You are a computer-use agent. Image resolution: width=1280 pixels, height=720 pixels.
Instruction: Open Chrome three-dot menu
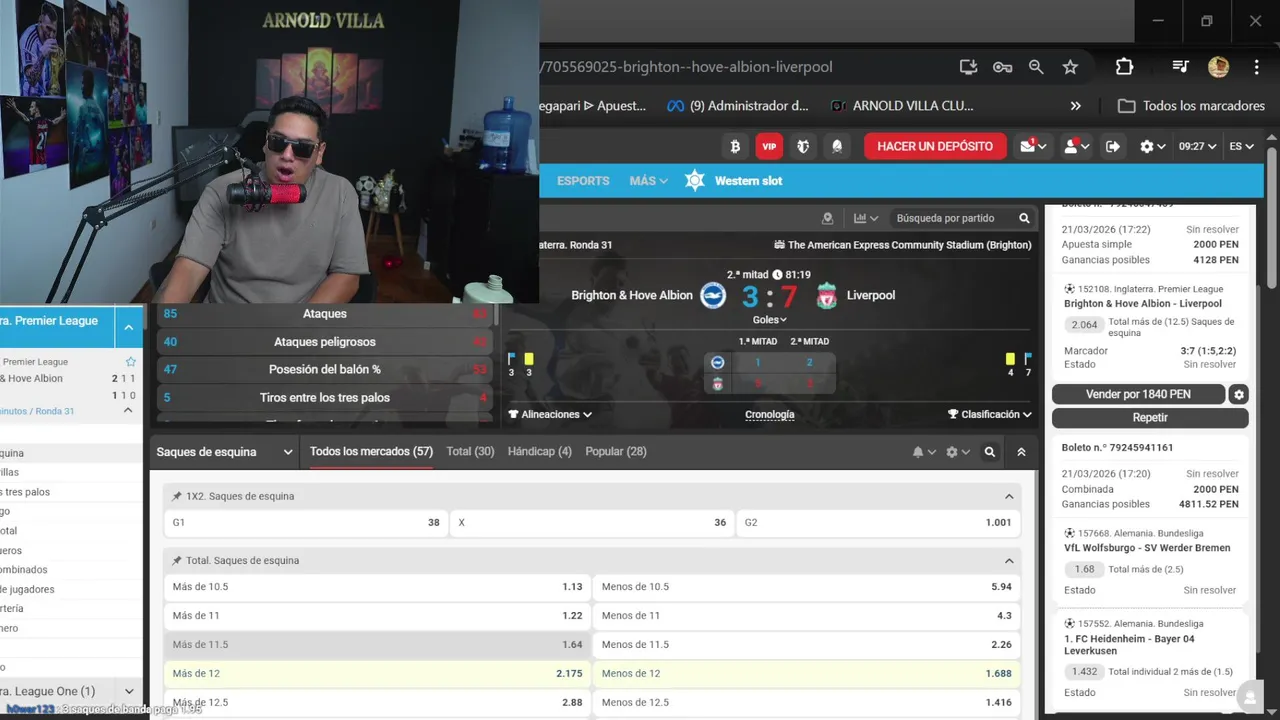[x=1256, y=67]
